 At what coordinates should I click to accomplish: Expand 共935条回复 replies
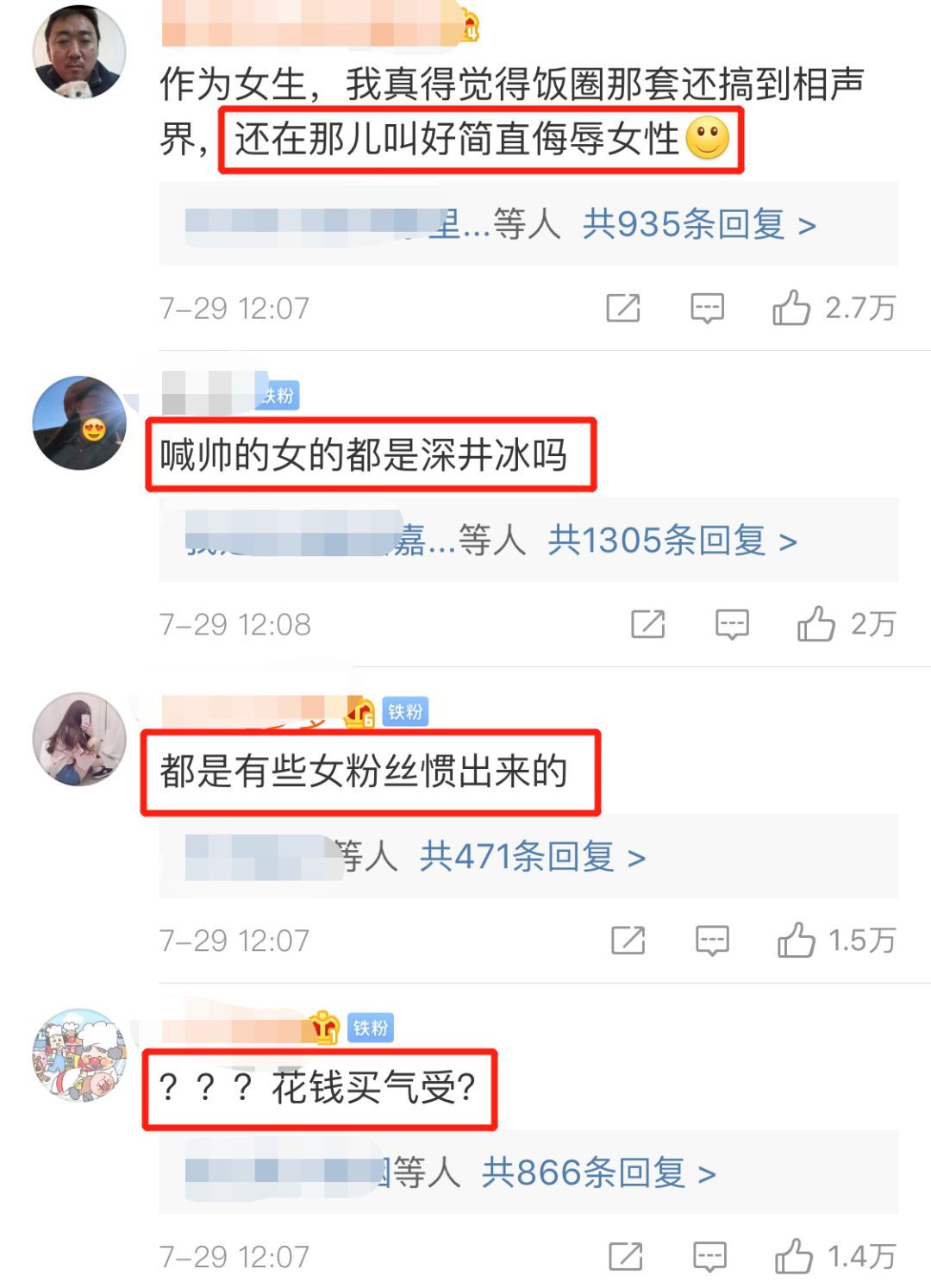click(x=699, y=224)
